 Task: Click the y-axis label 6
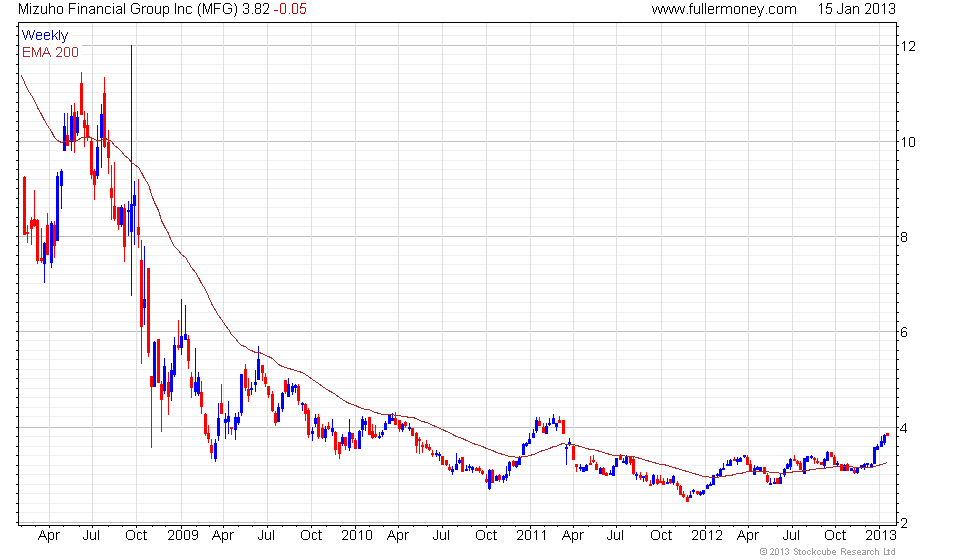click(904, 332)
